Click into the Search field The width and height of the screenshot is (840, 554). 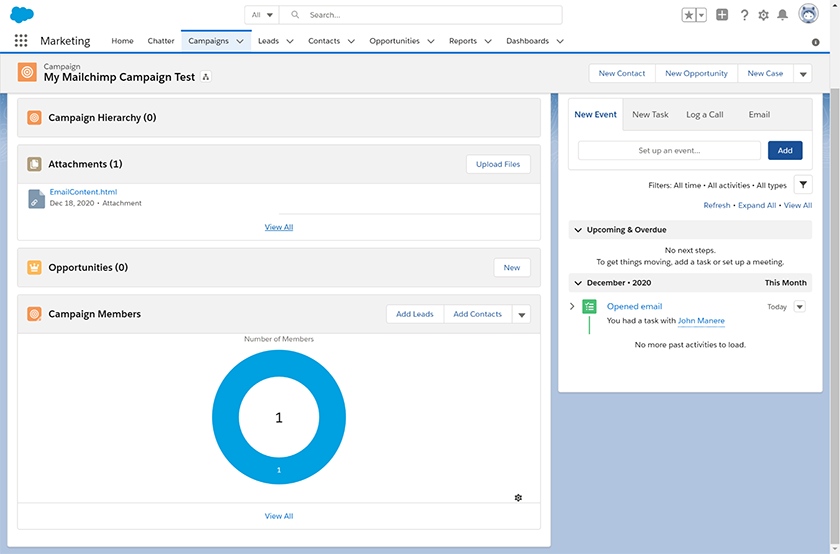point(421,15)
